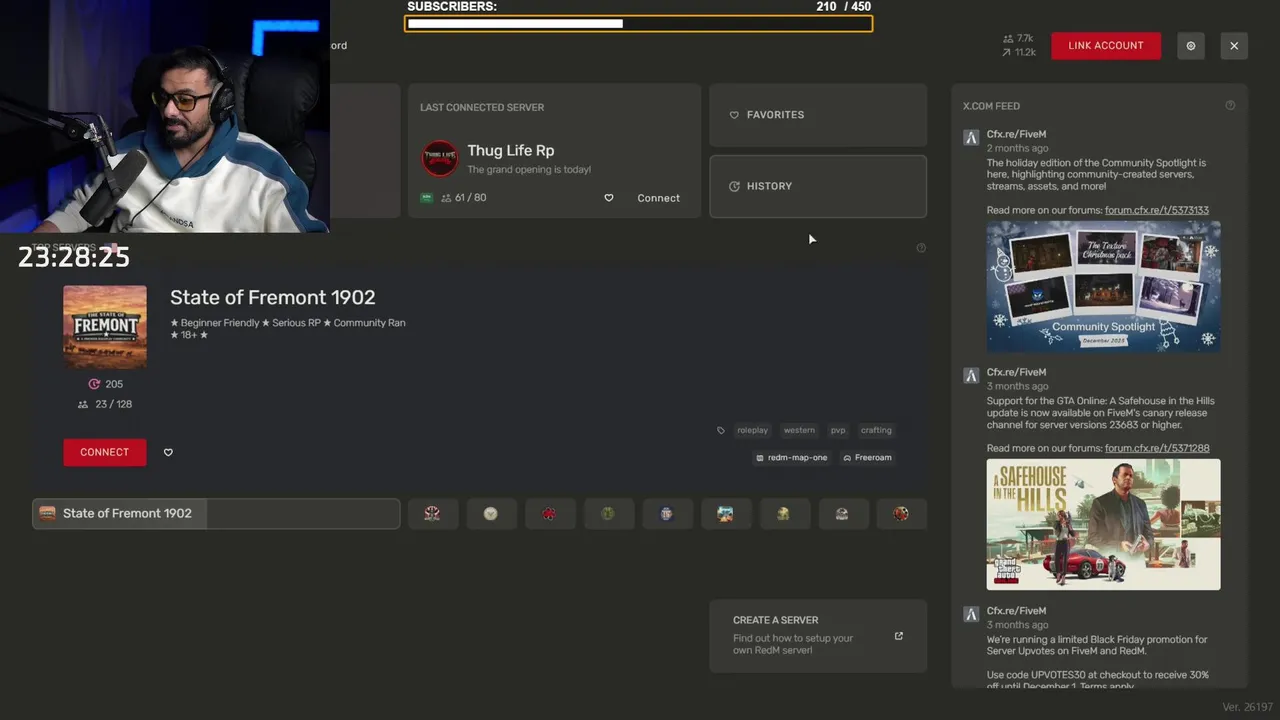Select first small server tile with red-white crest

tap(432, 513)
